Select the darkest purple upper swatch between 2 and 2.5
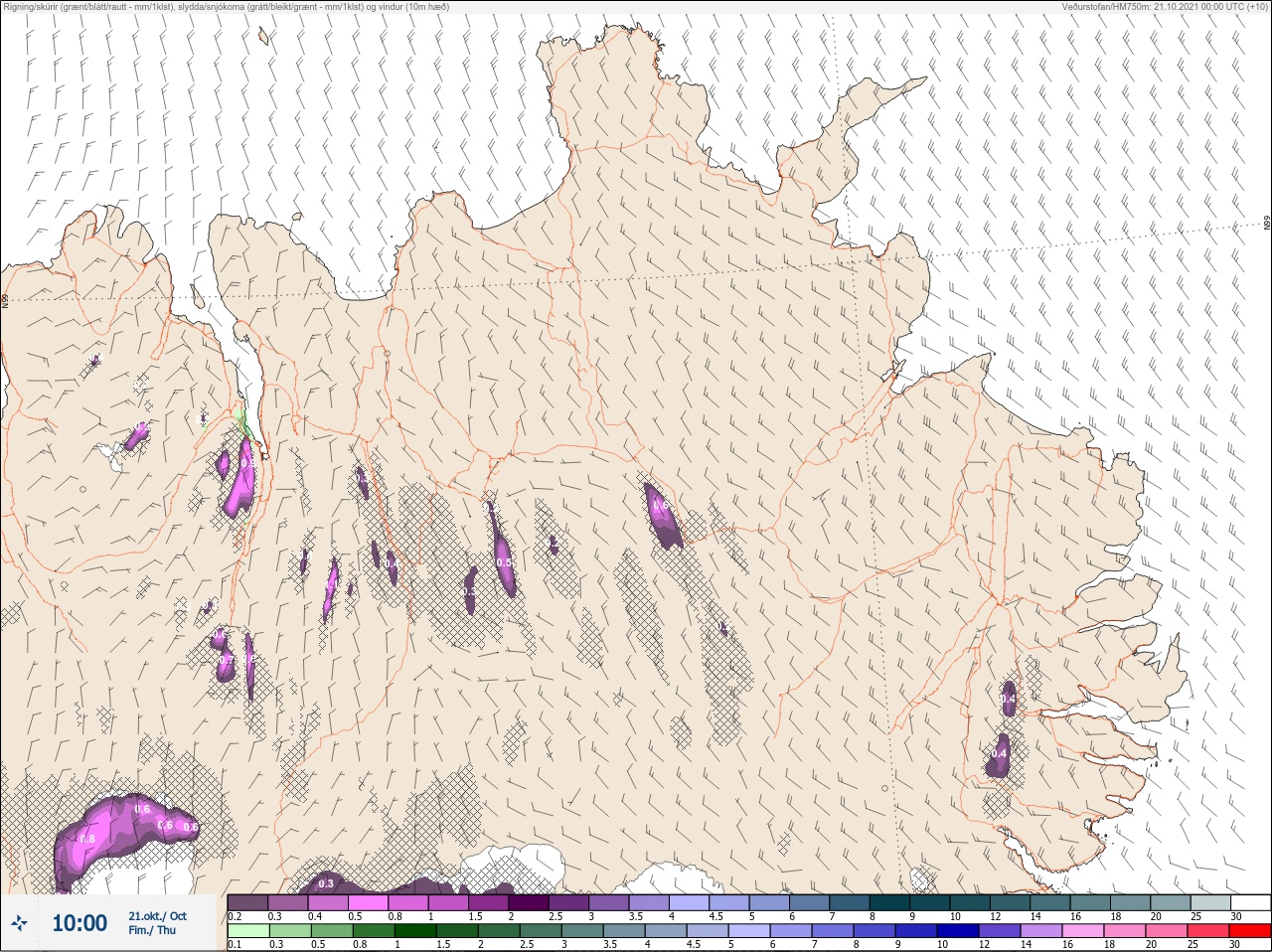Viewport: 1272px width, 952px height. [x=529, y=902]
